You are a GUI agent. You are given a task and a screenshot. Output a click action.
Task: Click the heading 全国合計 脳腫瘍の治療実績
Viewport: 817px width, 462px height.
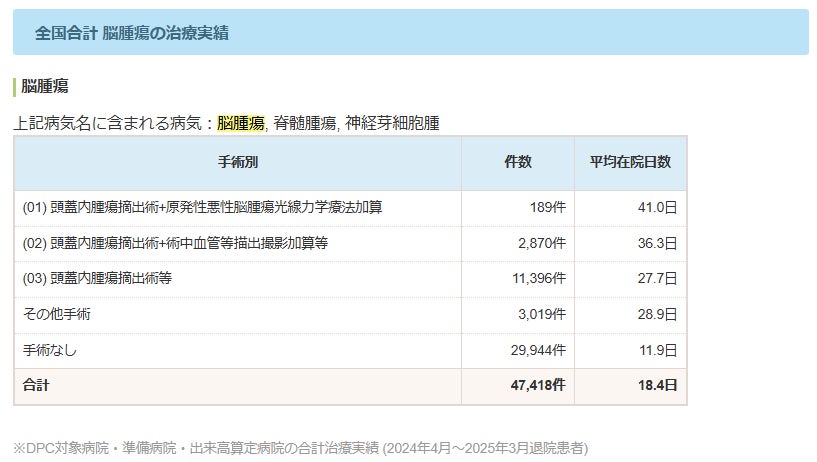(132, 33)
